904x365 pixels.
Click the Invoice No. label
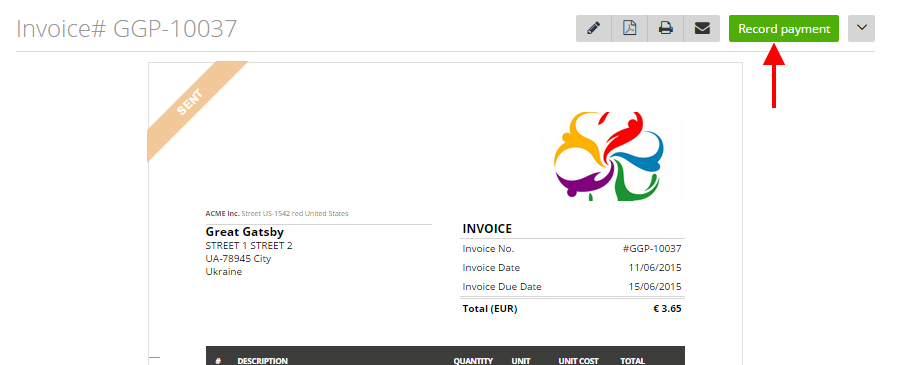click(x=488, y=249)
